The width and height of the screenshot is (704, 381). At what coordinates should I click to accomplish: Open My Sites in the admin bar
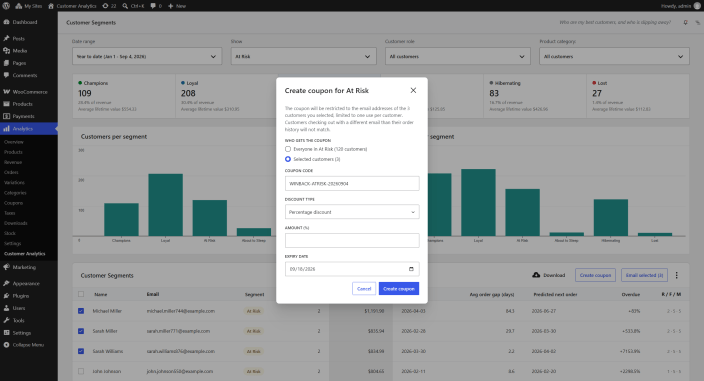coord(29,6)
